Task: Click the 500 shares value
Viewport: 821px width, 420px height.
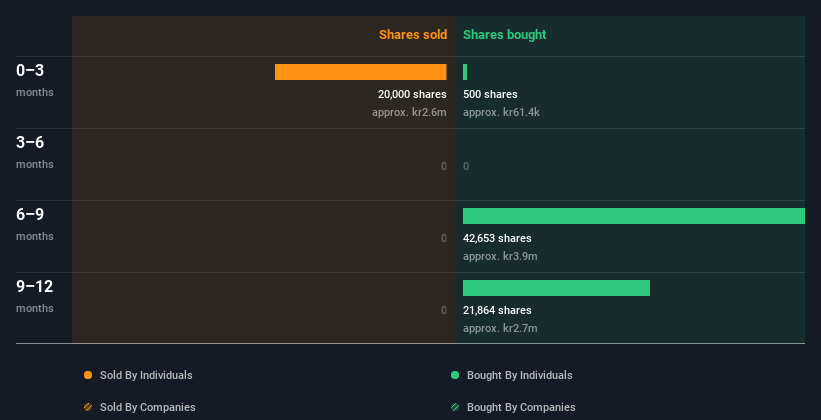Action: pos(490,94)
